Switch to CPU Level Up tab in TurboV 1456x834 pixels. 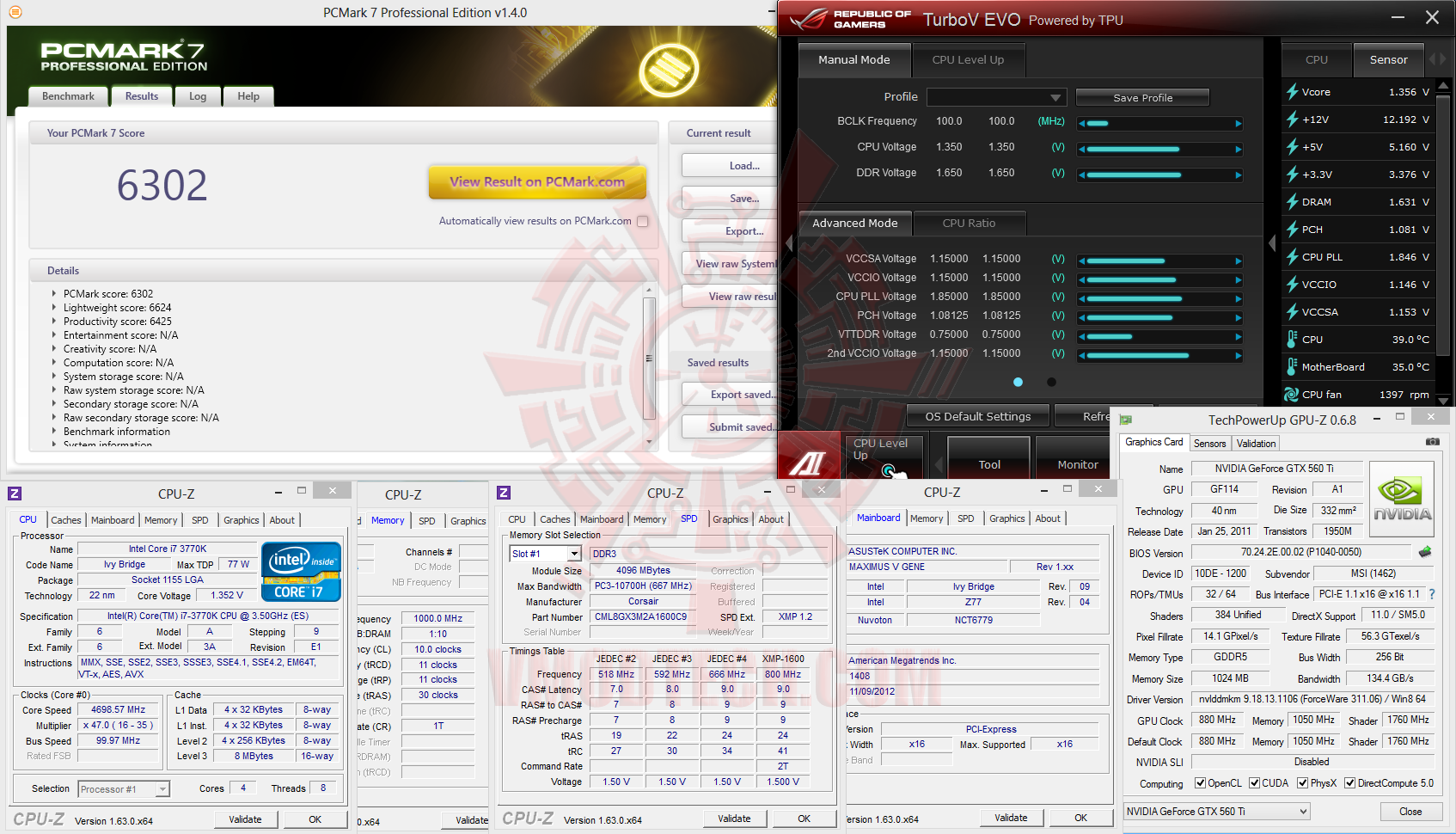pyautogui.click(x=968, y=60)
